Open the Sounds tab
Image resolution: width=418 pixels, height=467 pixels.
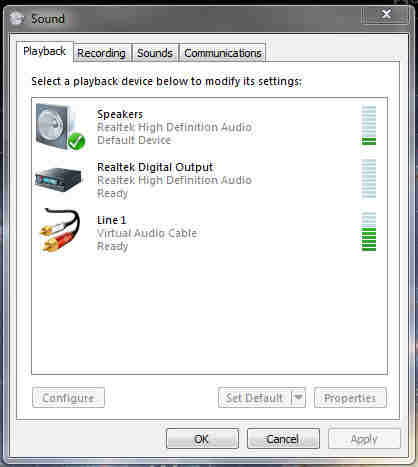point(155,53)
